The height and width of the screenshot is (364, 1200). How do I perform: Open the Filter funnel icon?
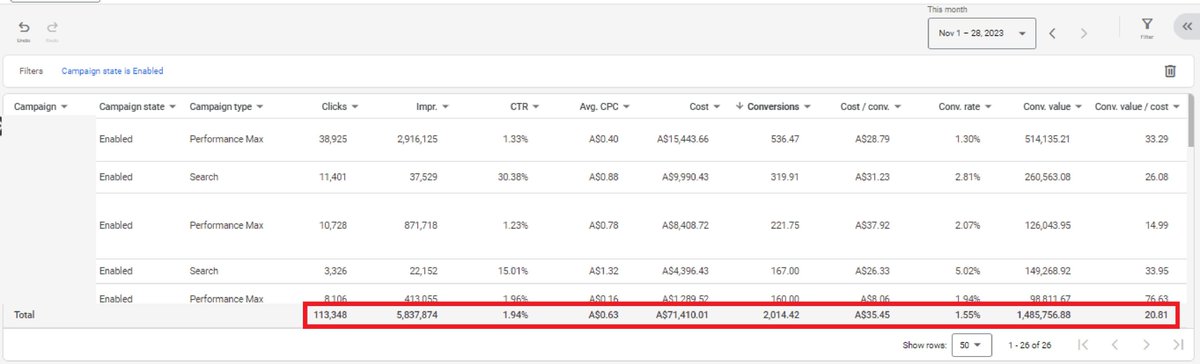coord(1147,25)
